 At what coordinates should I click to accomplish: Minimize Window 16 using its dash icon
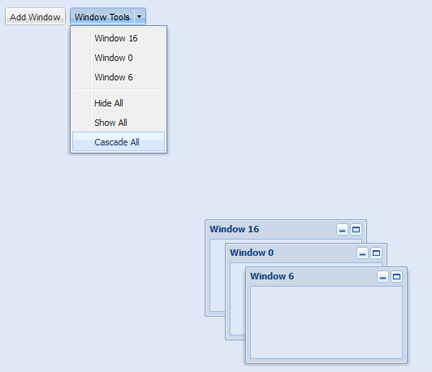(342, 229)
